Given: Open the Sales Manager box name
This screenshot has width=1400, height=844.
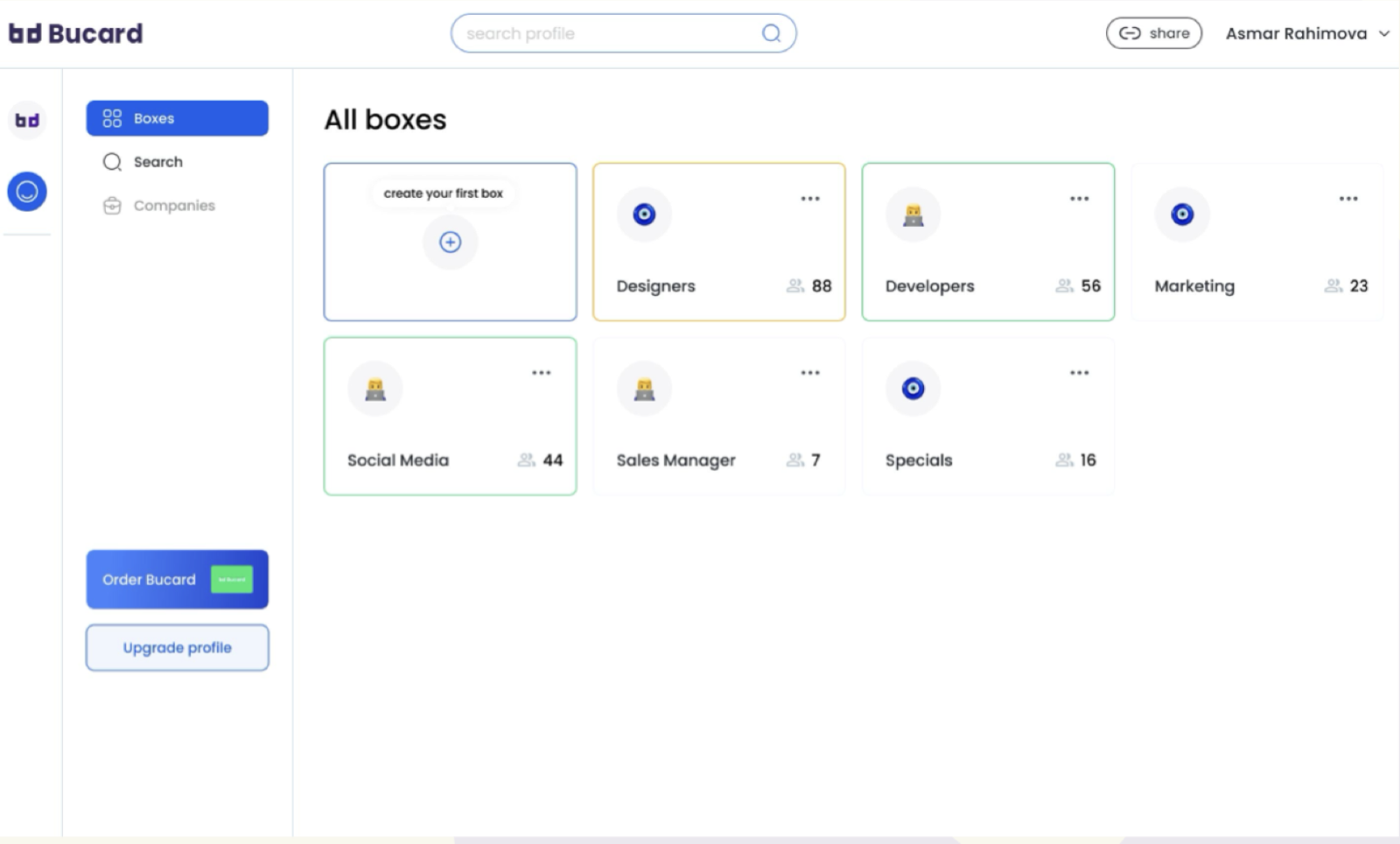Looking at the screenshot, I should click(x=675, y=461).
